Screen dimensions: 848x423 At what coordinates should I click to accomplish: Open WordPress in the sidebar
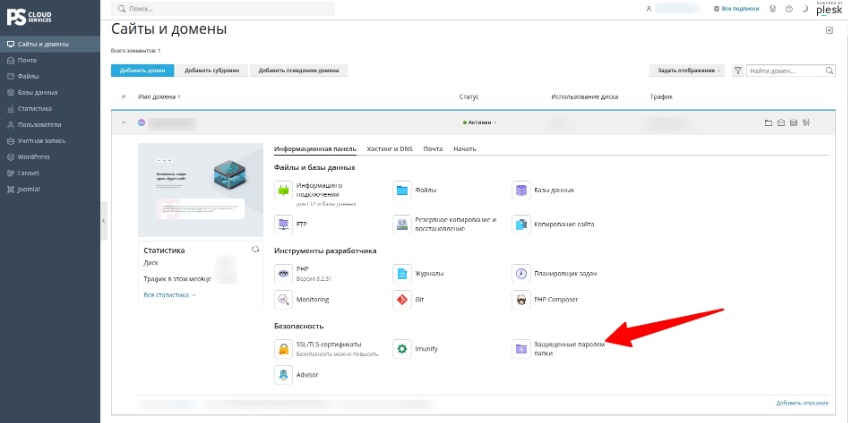click(50, 157)
